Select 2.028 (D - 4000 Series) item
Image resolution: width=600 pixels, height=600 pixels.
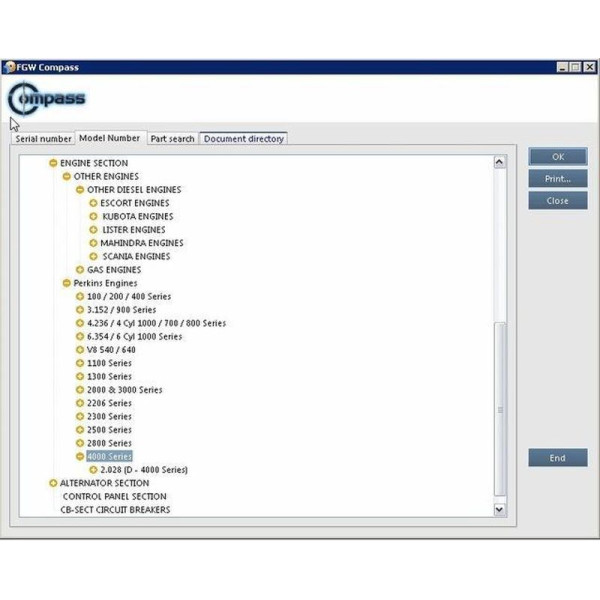(x=144, y=470)
